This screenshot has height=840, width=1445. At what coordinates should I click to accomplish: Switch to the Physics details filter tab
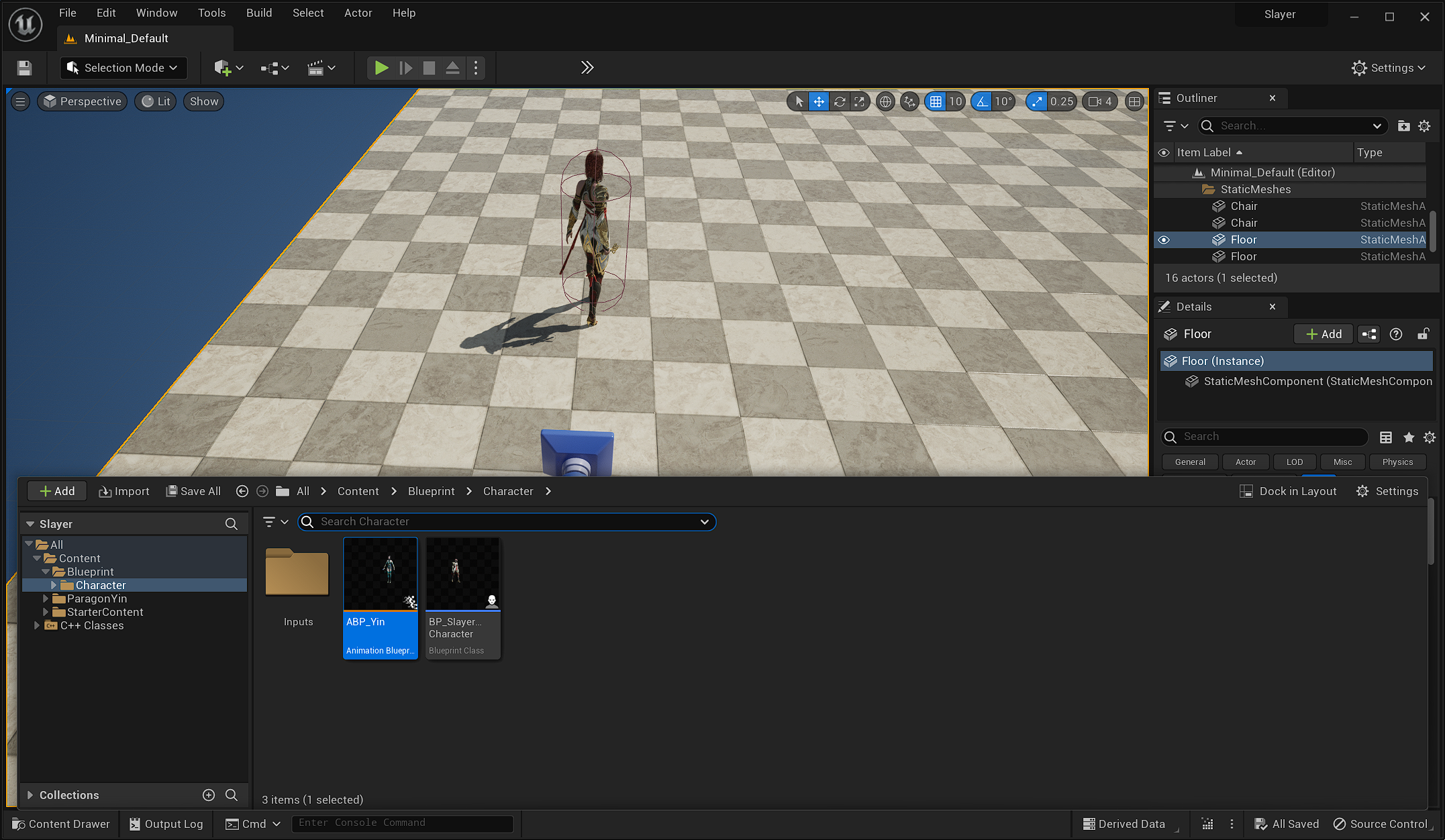pos(1397,462)
